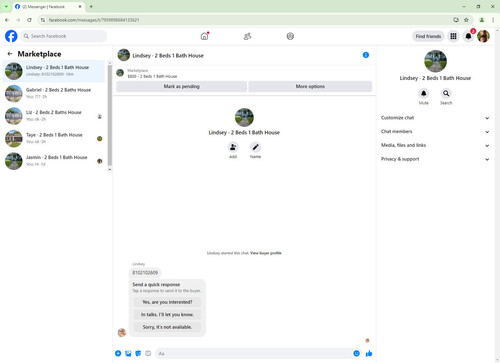Click Lindsey's message 8102102609

pyautogui.click(x=145, y=273)
